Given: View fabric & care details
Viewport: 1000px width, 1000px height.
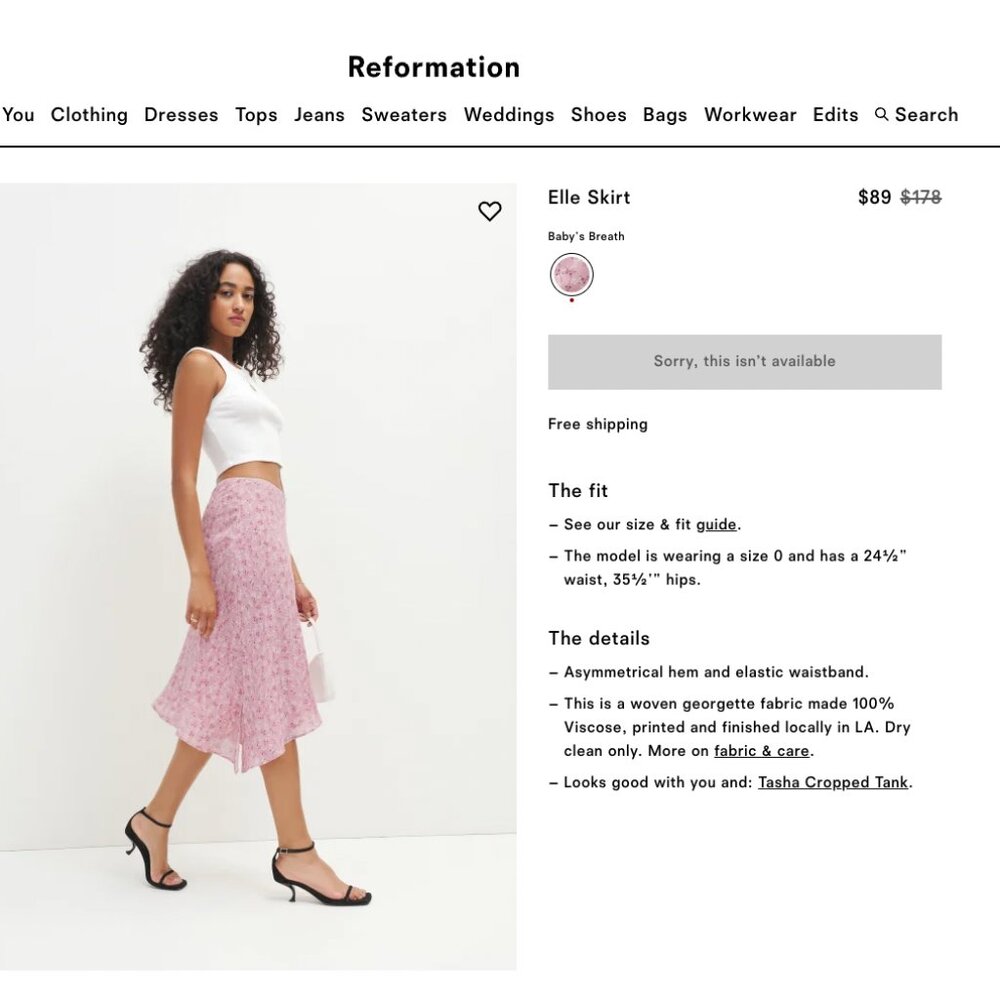Looking at the screenshot, I should pos(761,750).
